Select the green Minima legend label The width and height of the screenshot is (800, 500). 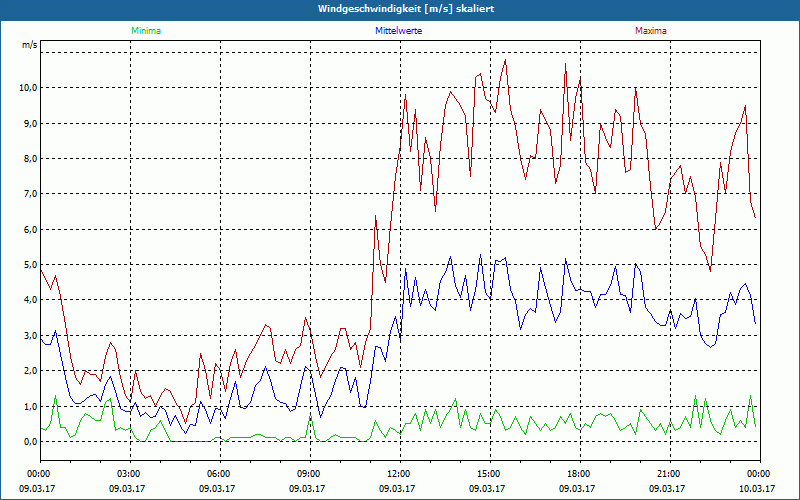coord(146,31)
